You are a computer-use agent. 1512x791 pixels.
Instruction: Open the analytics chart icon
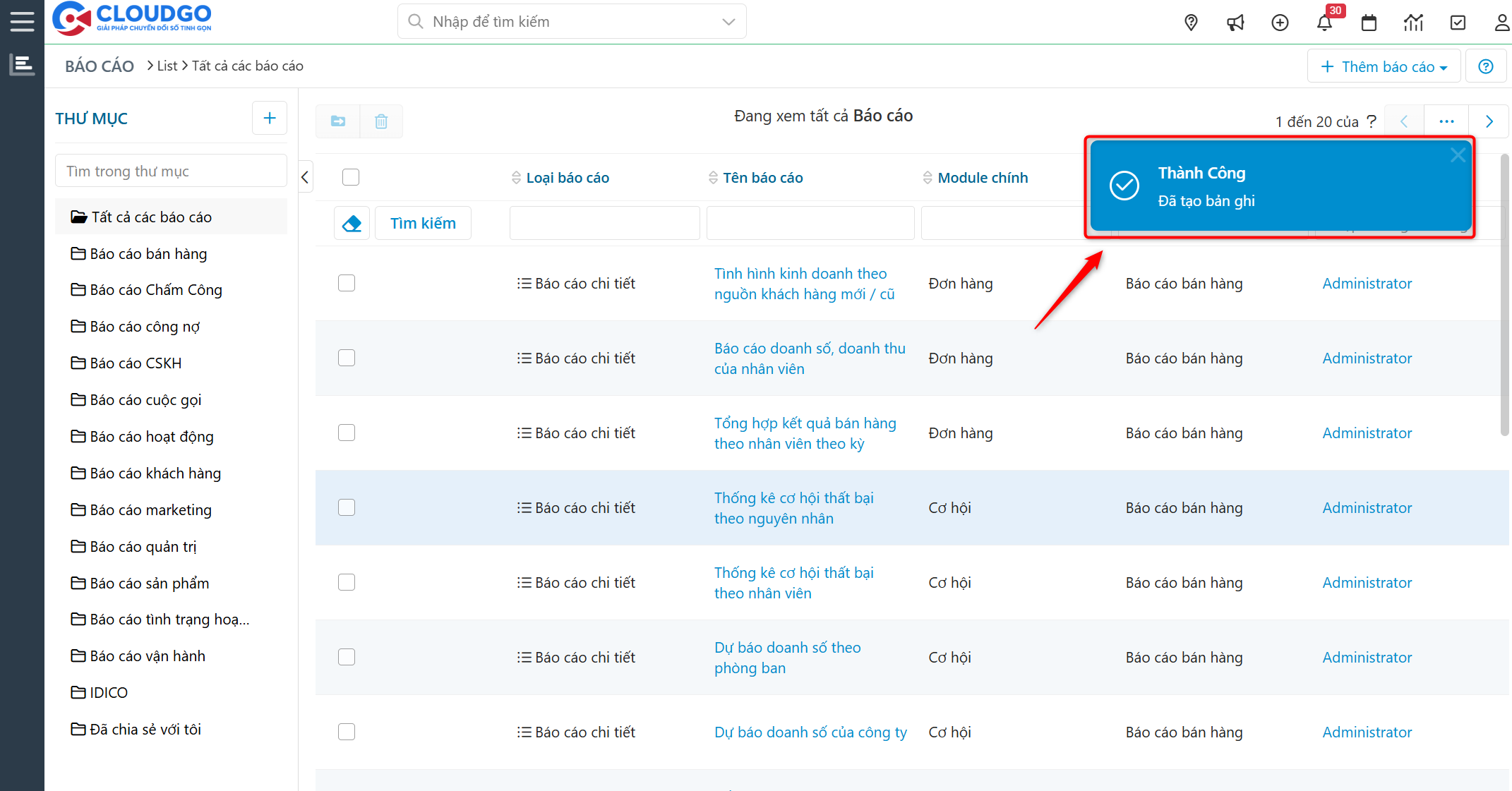coord(1413,23)
